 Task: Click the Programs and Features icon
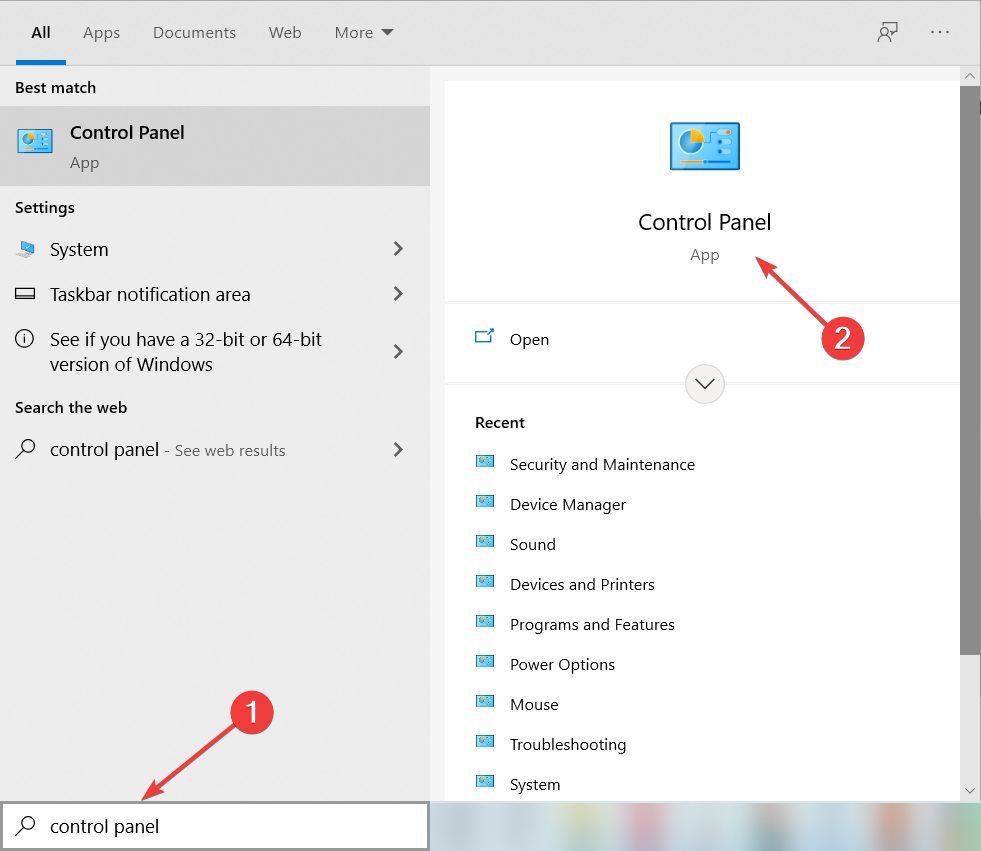(x=485, y=622)
